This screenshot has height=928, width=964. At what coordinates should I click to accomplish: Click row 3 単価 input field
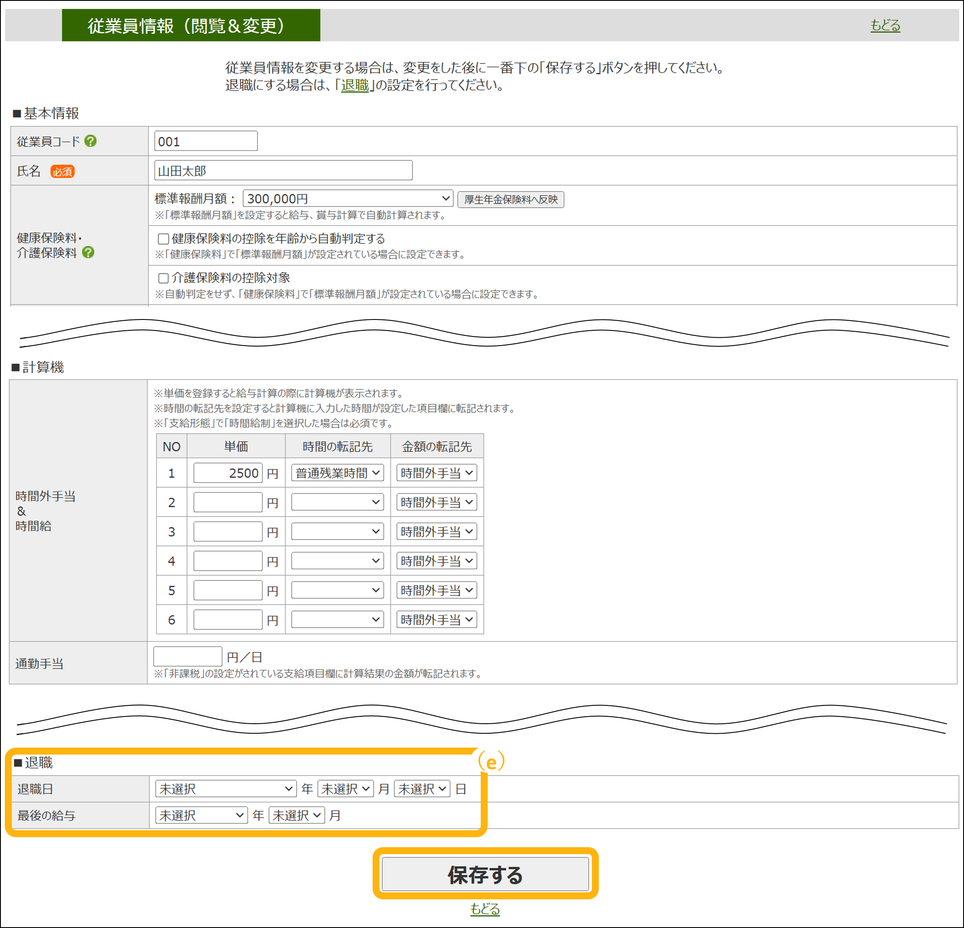coord(228,532)
